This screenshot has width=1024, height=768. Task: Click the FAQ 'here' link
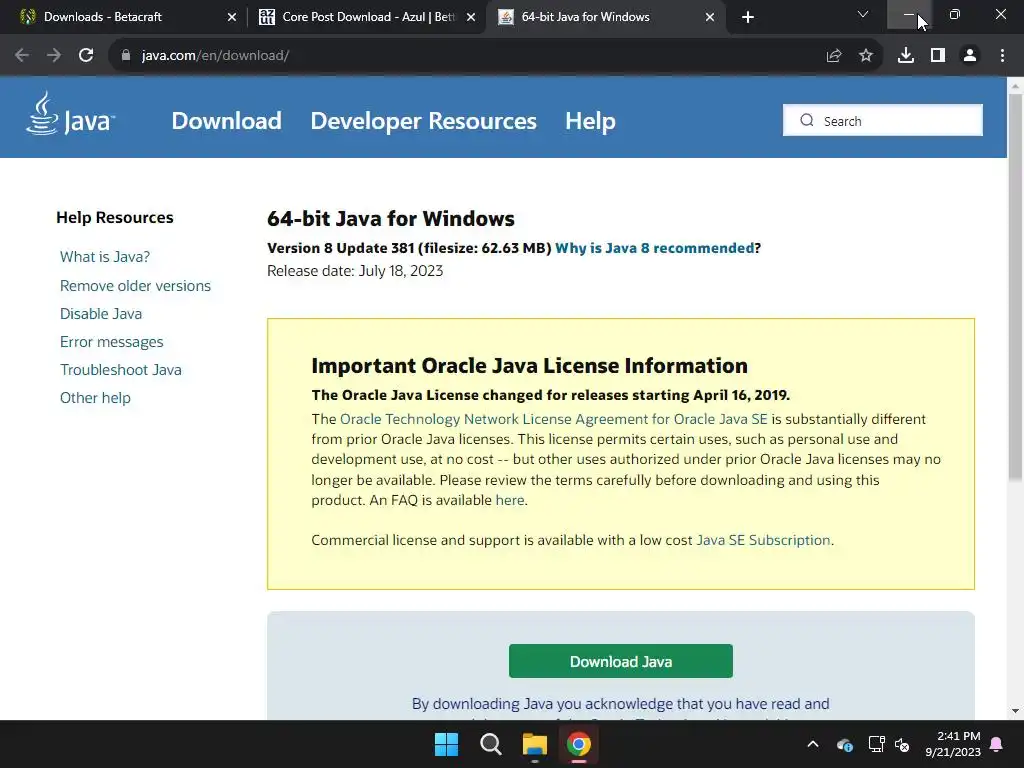(509, 500)
